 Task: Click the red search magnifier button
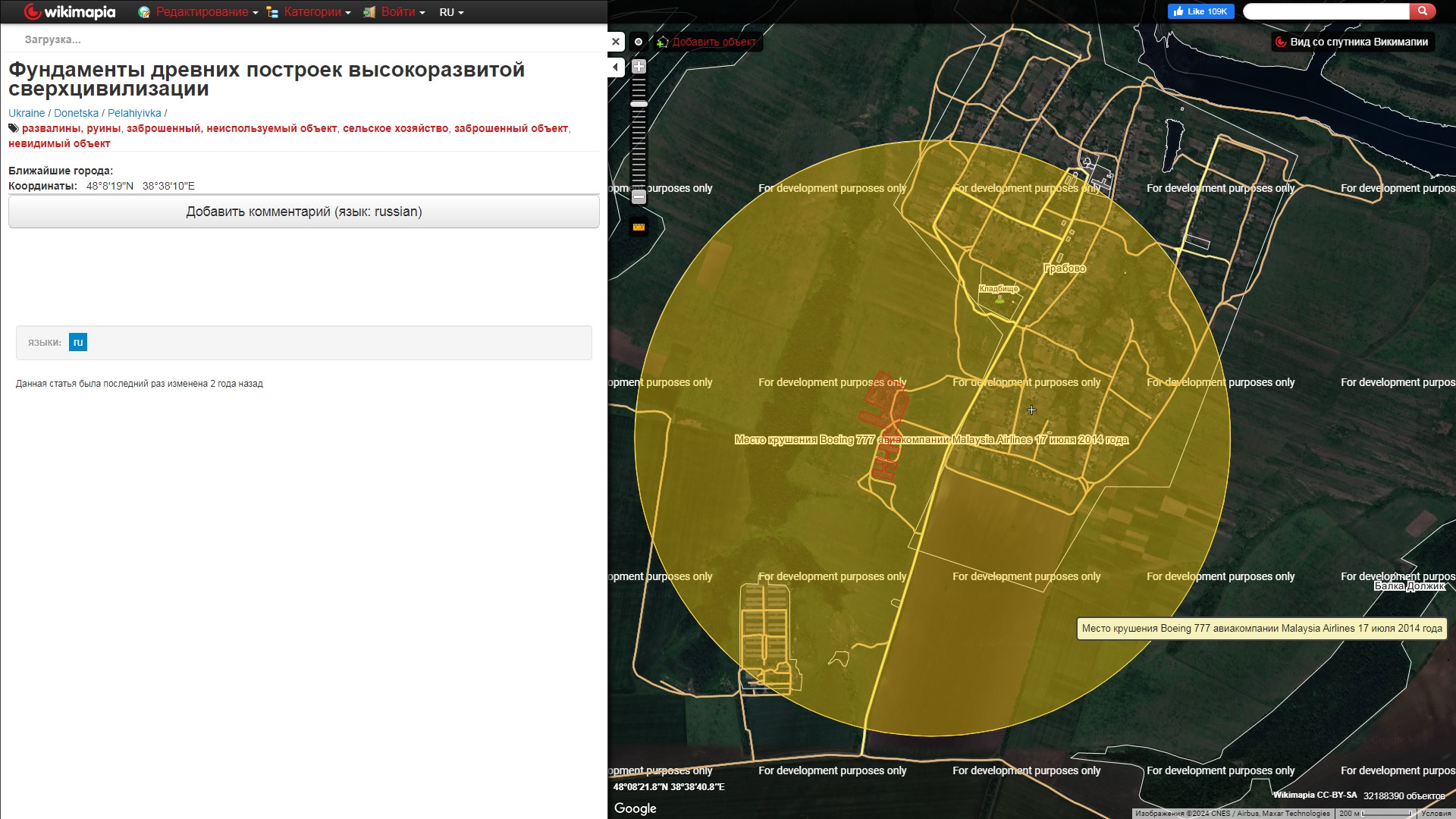pyautogui.click(x=1422, y=11)
